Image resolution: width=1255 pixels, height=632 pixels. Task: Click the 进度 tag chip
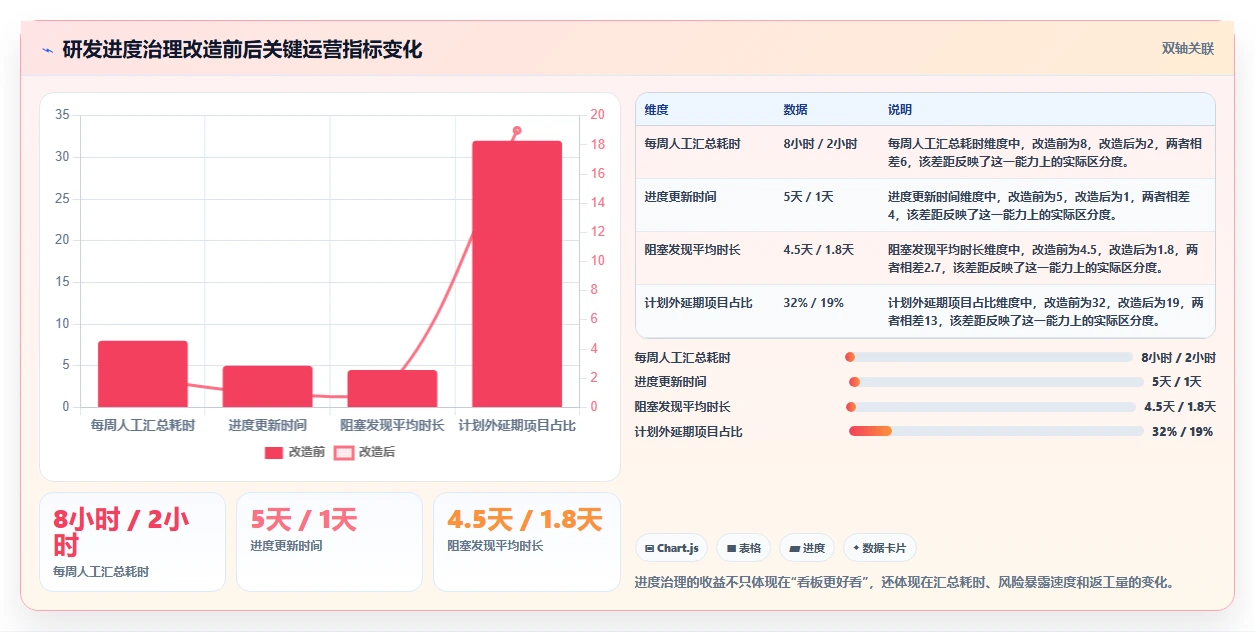coord(807,548)
